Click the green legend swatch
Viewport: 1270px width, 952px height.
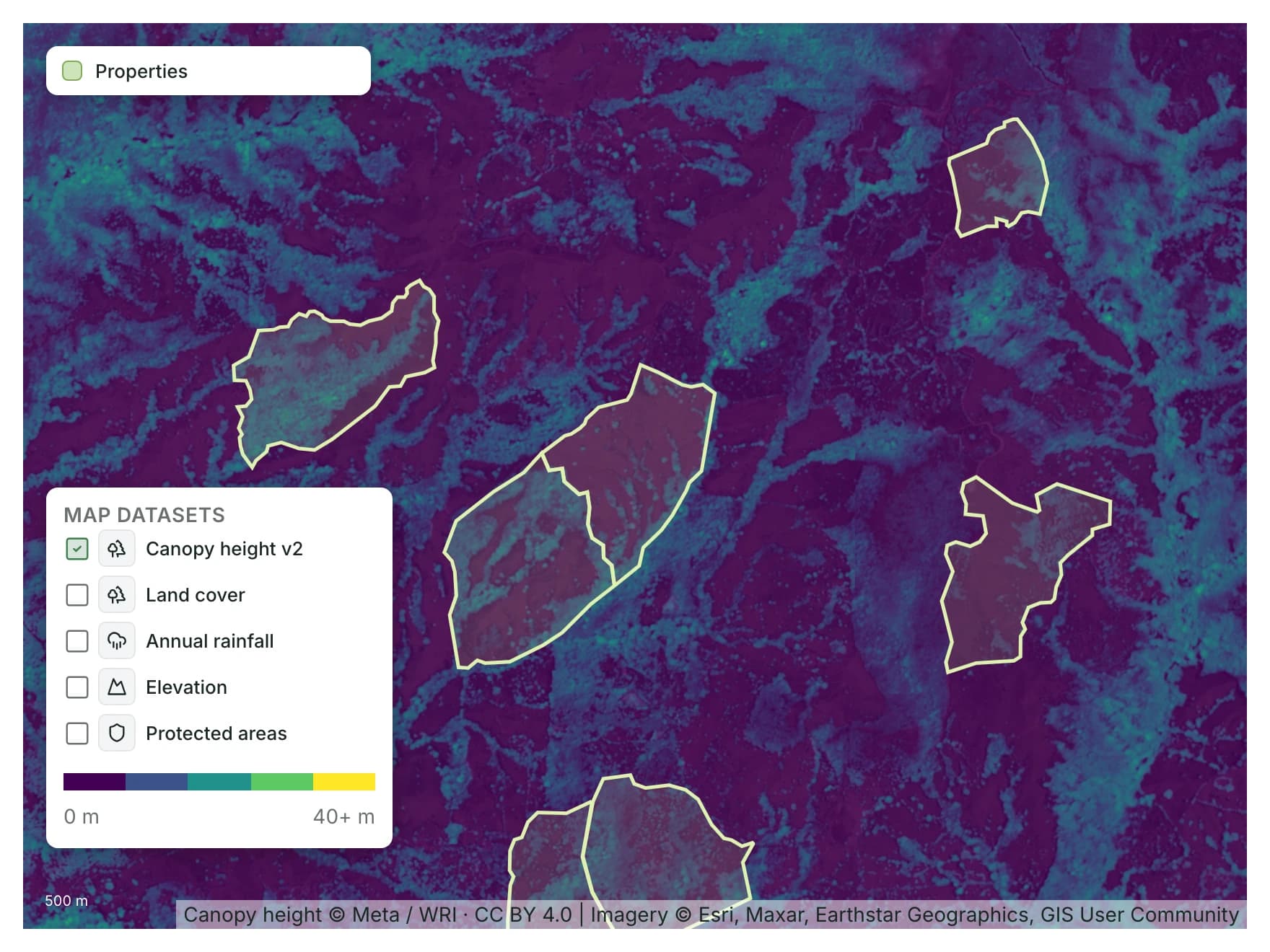point(282,782)
